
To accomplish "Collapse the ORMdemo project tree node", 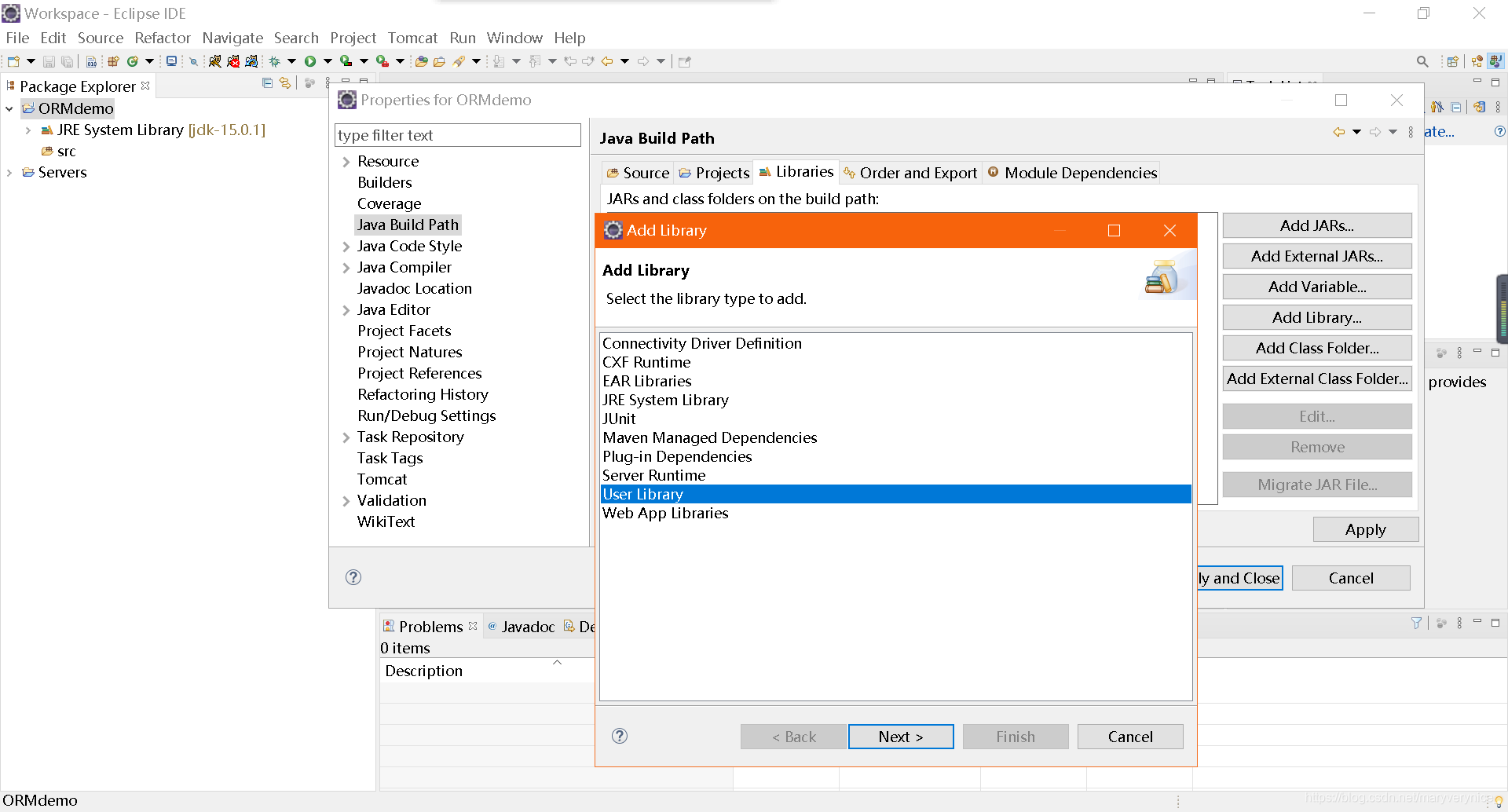I will 9,108.
